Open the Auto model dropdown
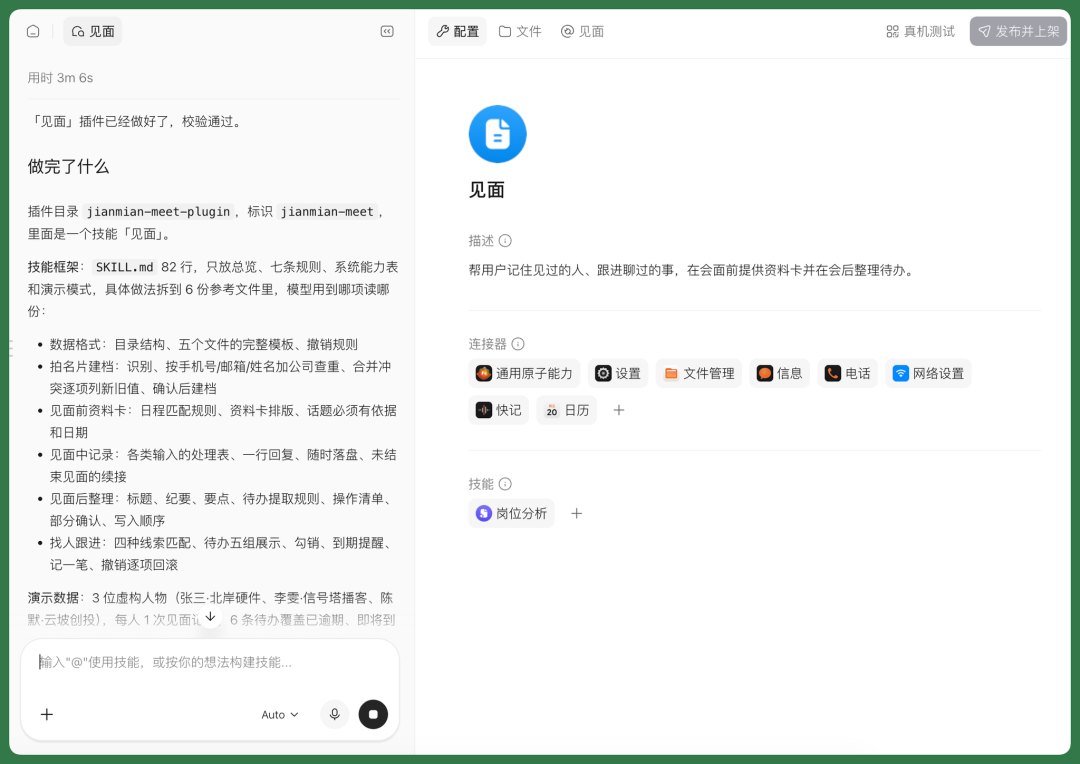 tap(280, 714)
